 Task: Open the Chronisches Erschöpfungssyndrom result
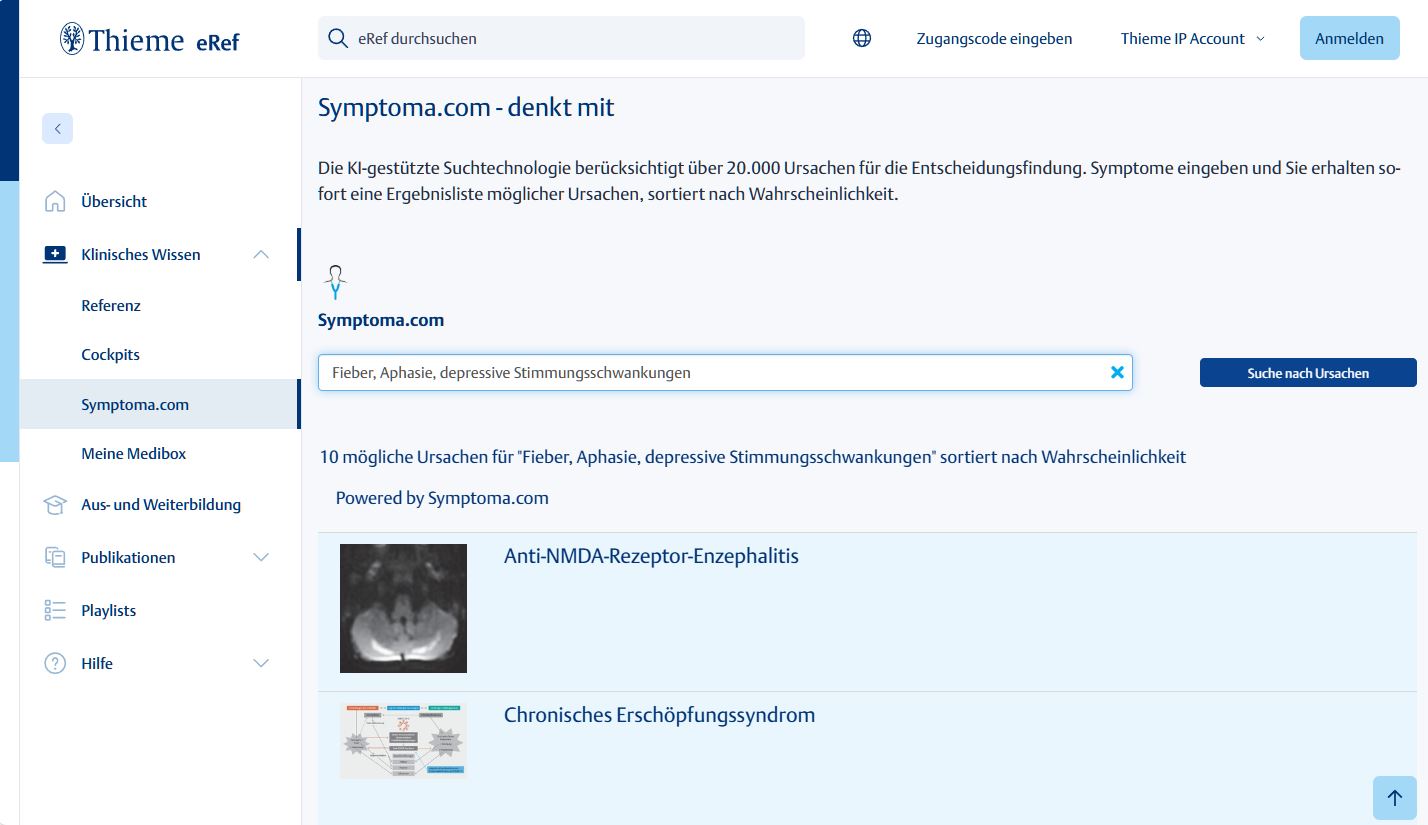tap(659, 715)
